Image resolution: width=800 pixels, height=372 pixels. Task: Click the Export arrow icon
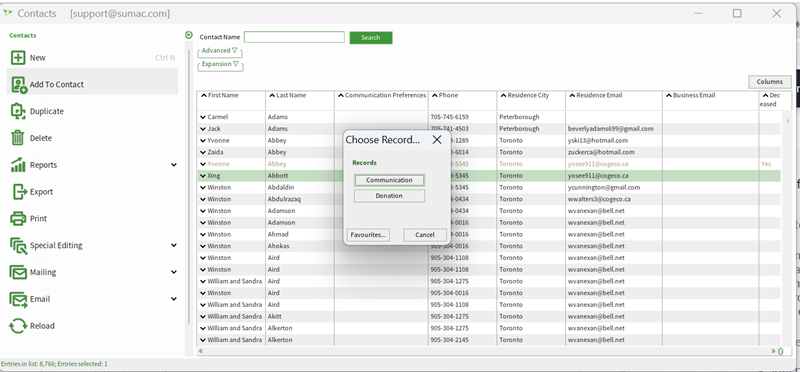[x=19, y=192]
